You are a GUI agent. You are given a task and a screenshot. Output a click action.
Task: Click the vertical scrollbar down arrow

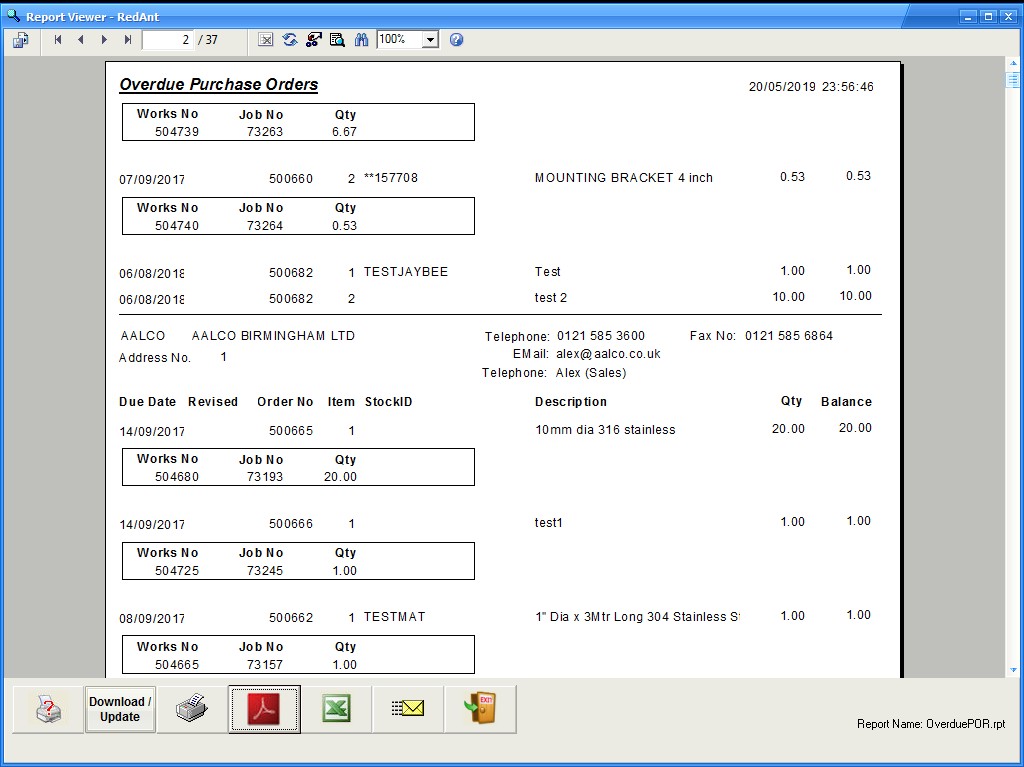pyautogui.click(x=1013, y=669)
